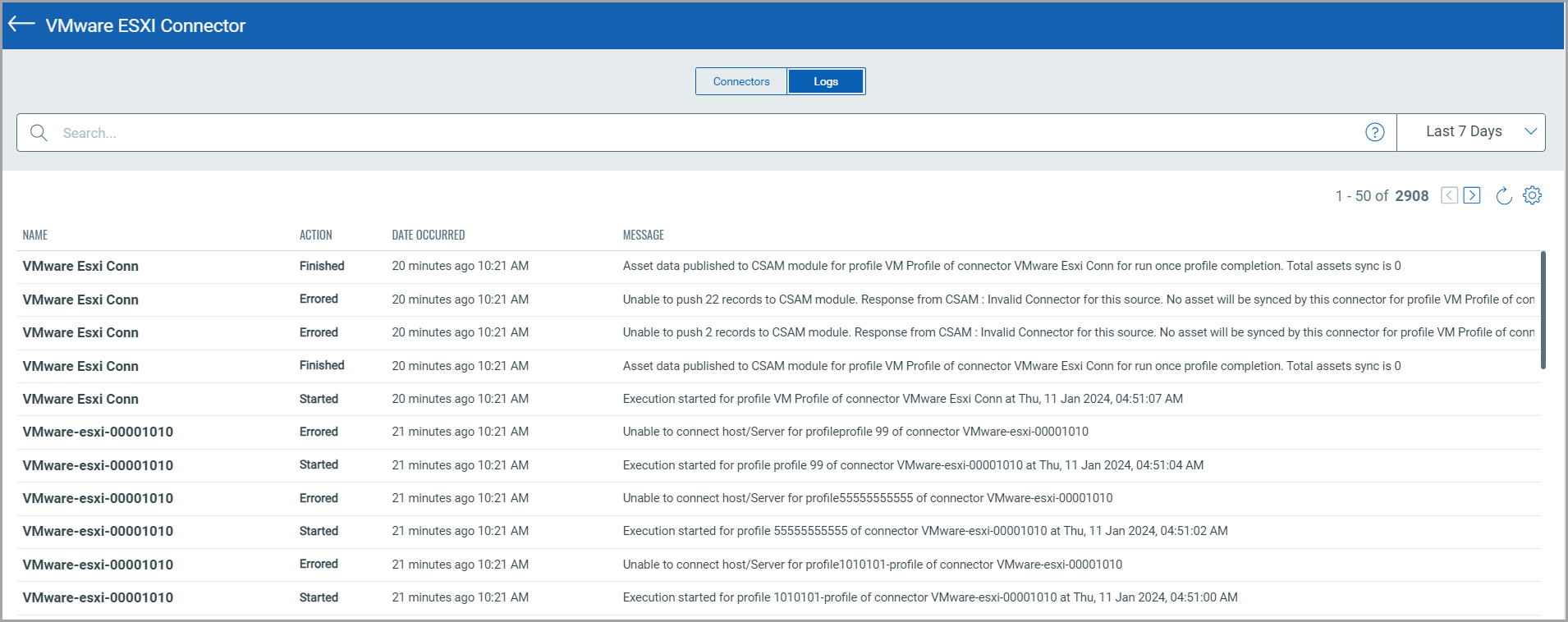Image resolution: width=1568 pixels, height=622 pixels.
Task: Open the search help question icon
Action: coord(1374,132)
